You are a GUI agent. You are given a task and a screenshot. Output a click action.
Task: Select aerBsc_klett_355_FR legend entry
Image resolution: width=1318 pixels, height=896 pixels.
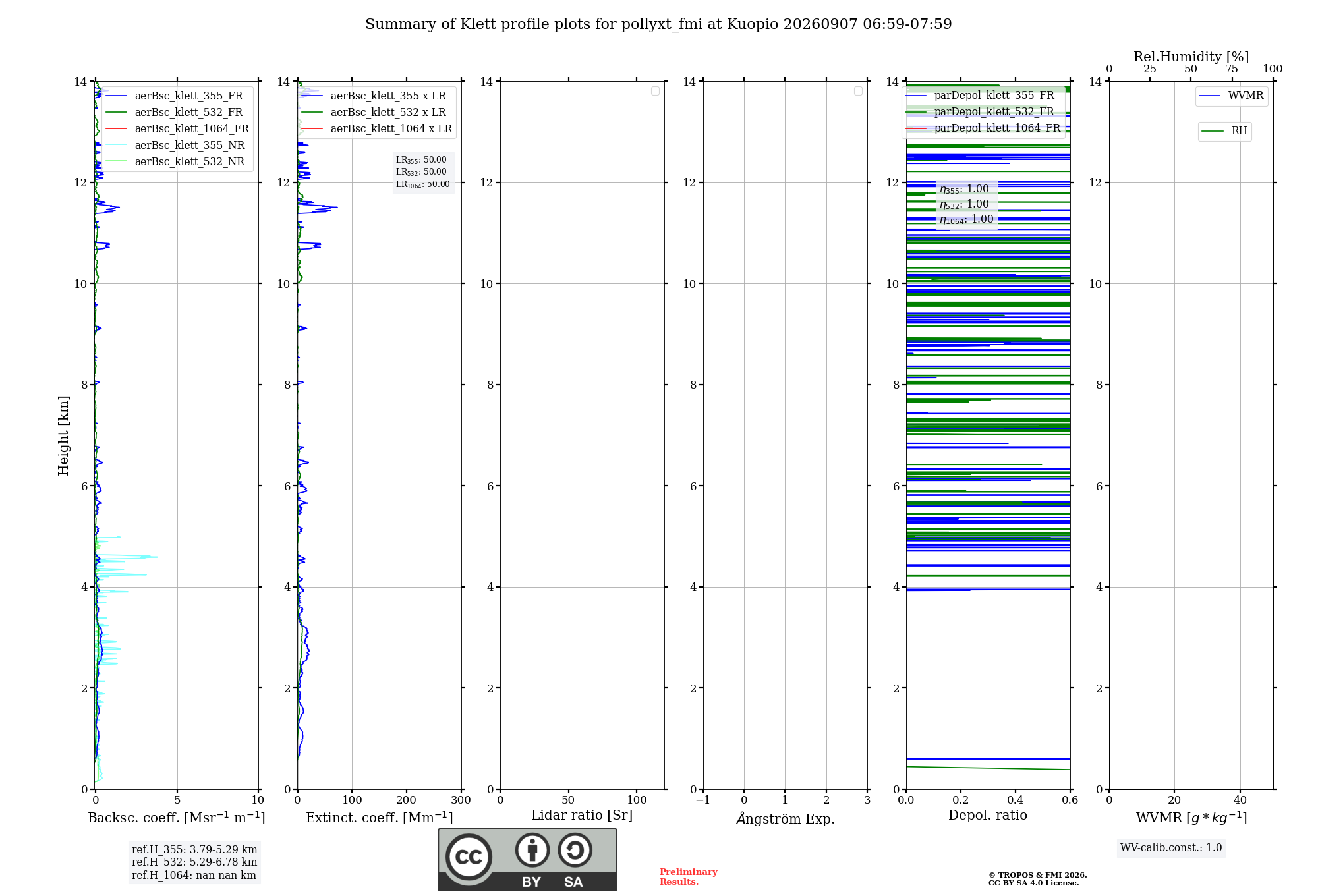click(177, 96)
